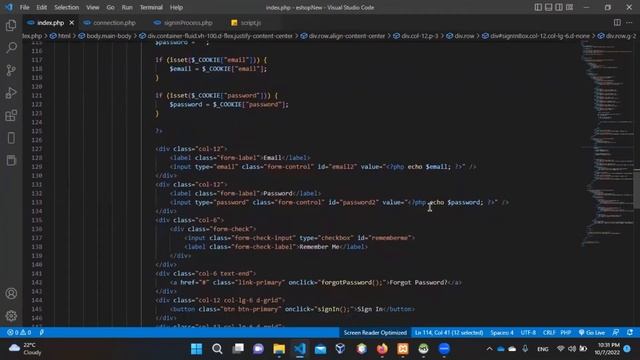Click the 'Forgot Password?' text on line 142

tap(418, 282)
